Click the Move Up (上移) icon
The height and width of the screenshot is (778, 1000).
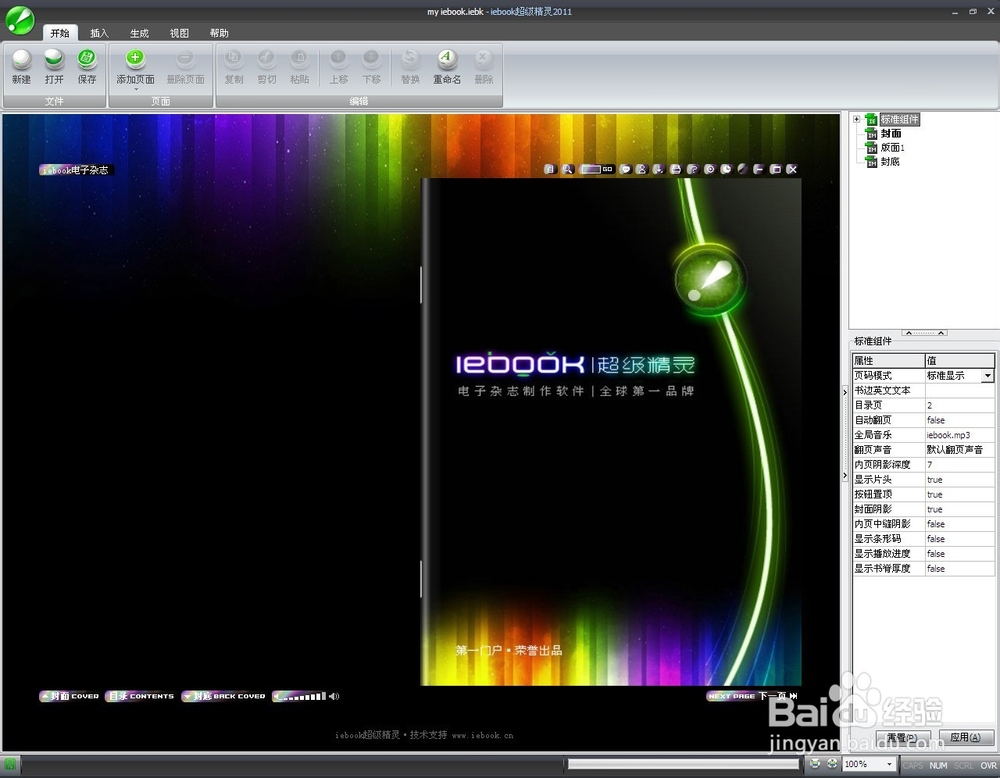339,60
